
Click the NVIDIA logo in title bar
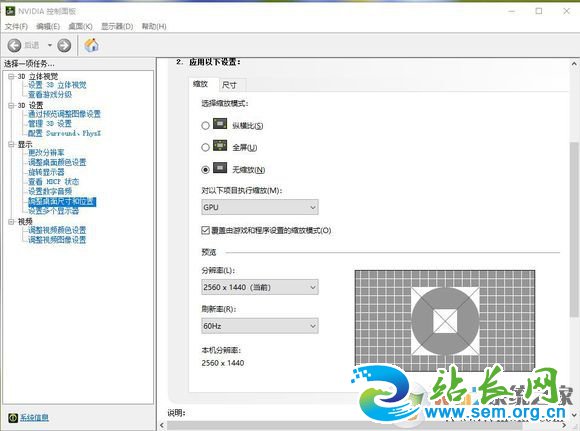pyautogui.click(x=10, y=11)
